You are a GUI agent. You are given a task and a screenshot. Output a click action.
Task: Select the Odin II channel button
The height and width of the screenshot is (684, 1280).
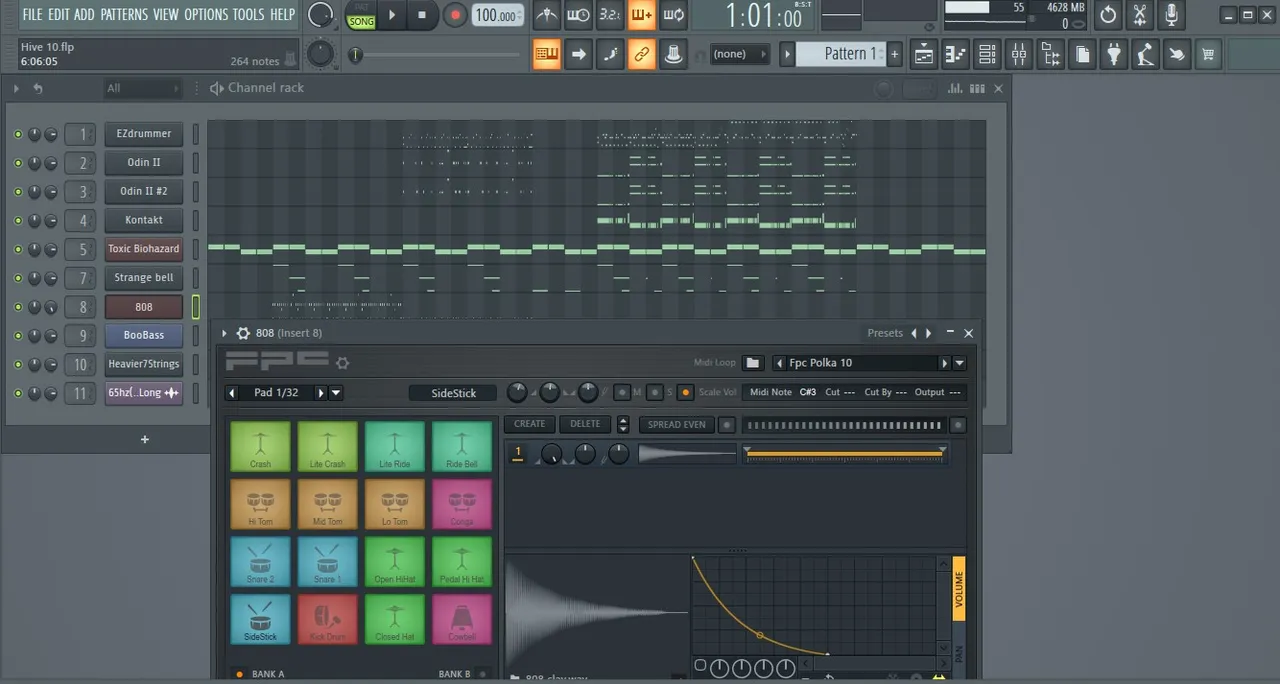pos(143,162)
